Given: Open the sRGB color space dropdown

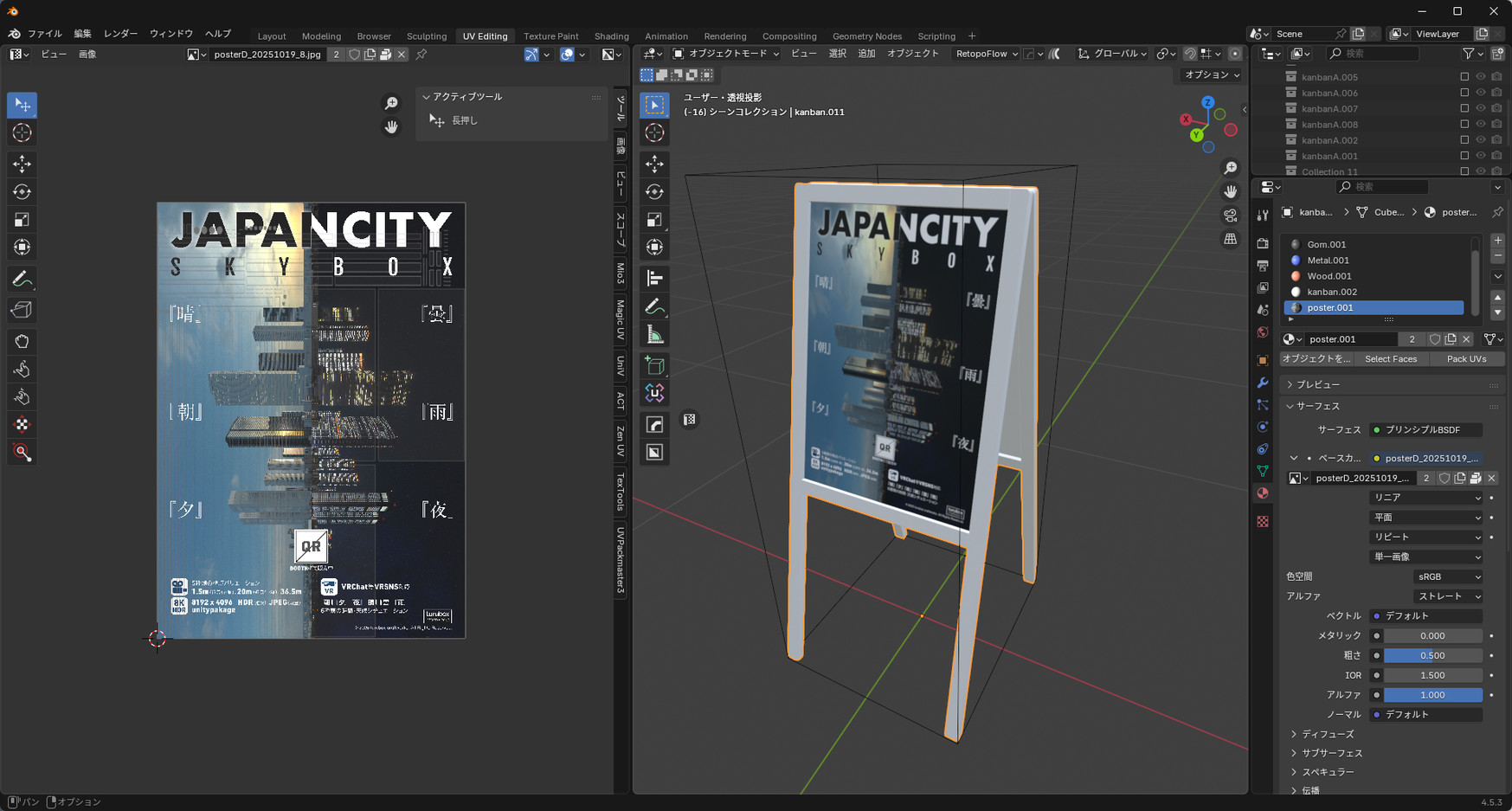Looking at the screenshot, I should click(1448, 576).
